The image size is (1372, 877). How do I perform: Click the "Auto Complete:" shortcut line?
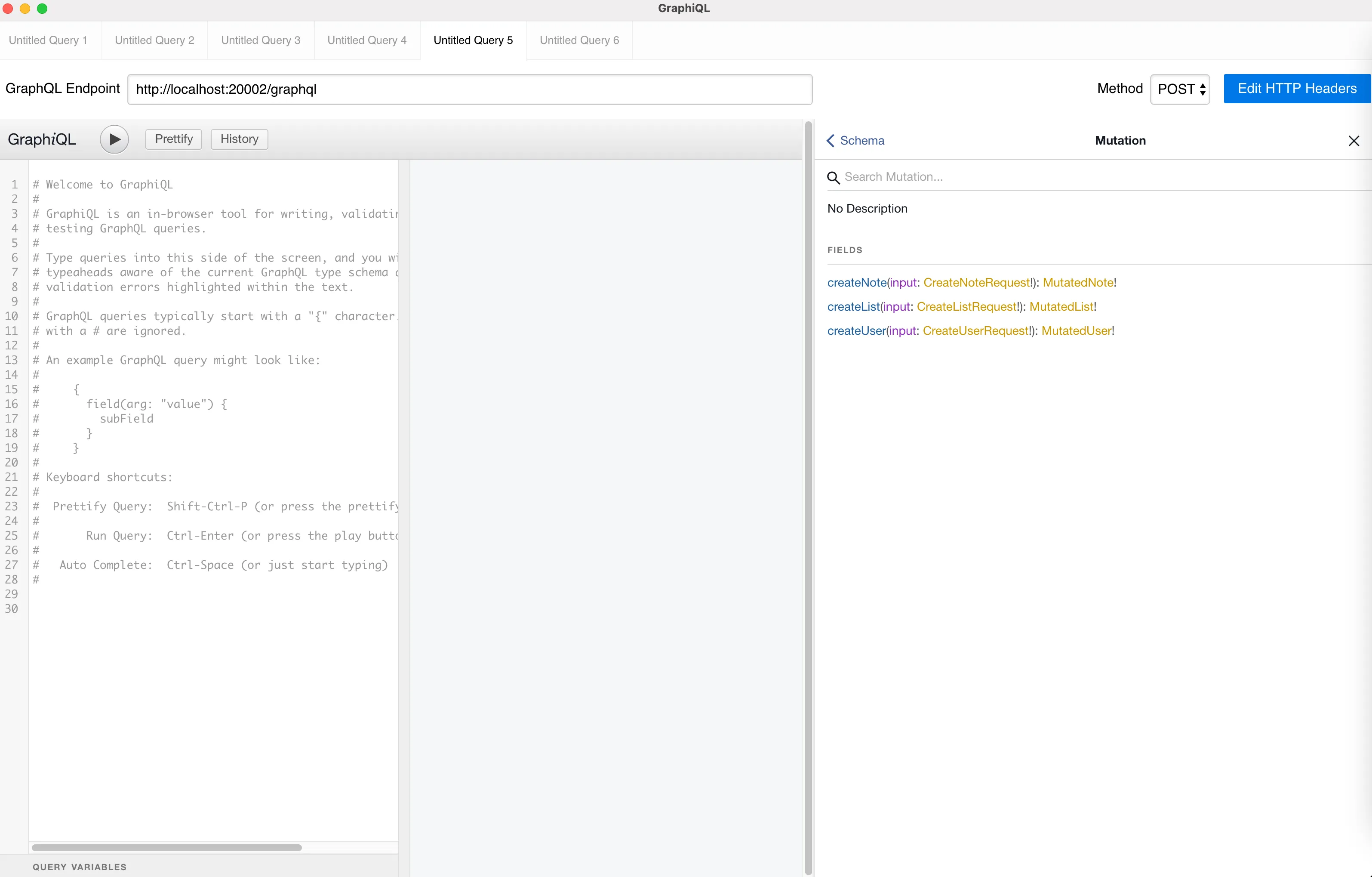210,565
